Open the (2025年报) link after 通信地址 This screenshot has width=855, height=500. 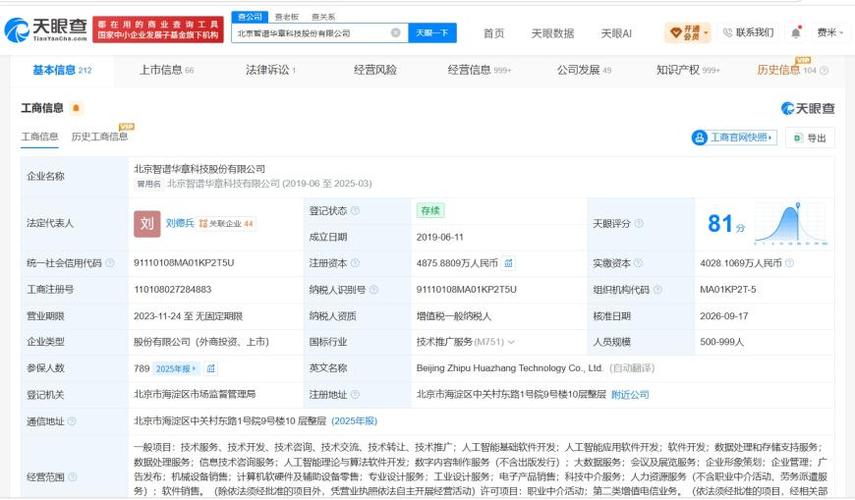[354, 421]
